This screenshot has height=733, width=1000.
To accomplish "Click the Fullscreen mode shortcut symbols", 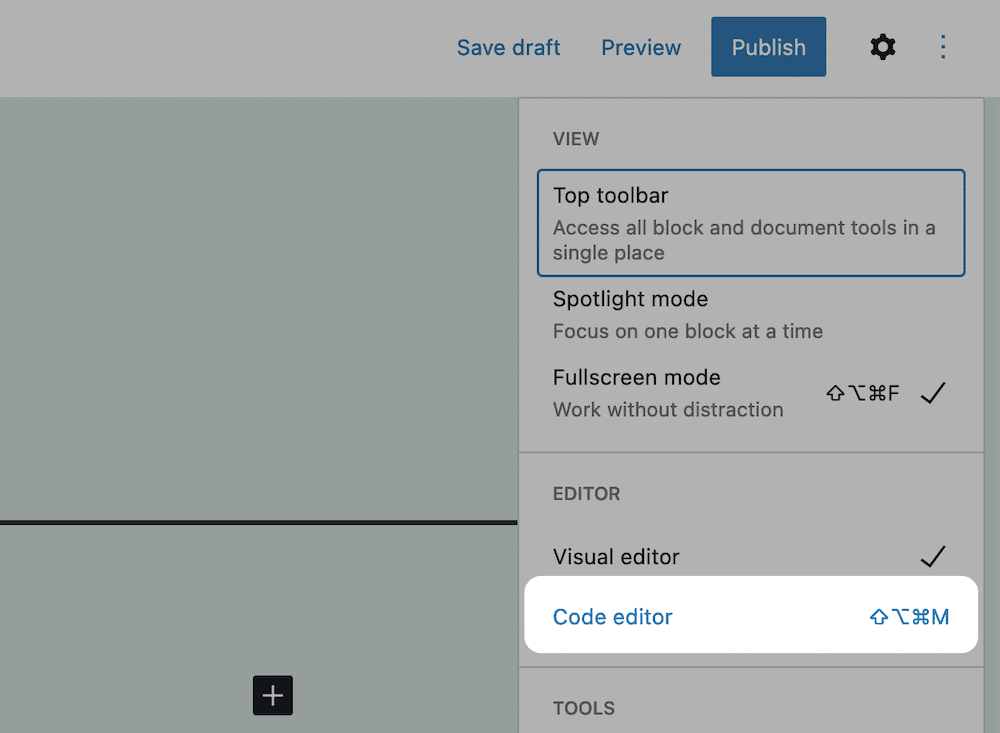I will coord(862,393).
